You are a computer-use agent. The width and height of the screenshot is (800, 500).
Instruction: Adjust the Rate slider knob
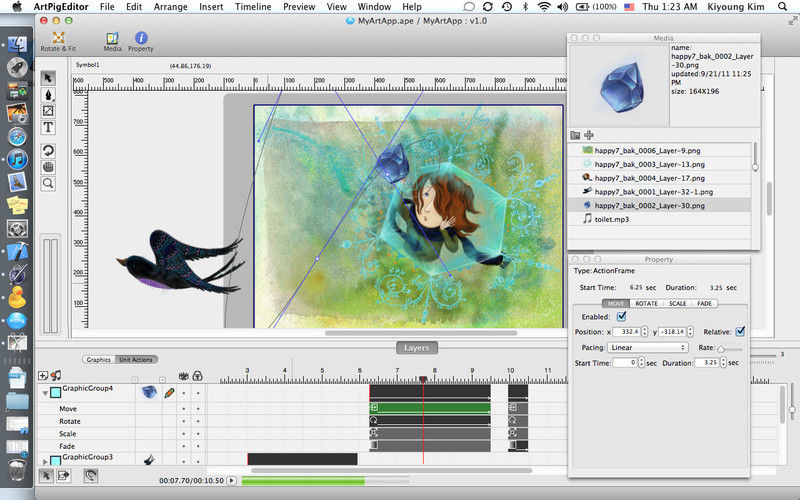tap(721, 349)
